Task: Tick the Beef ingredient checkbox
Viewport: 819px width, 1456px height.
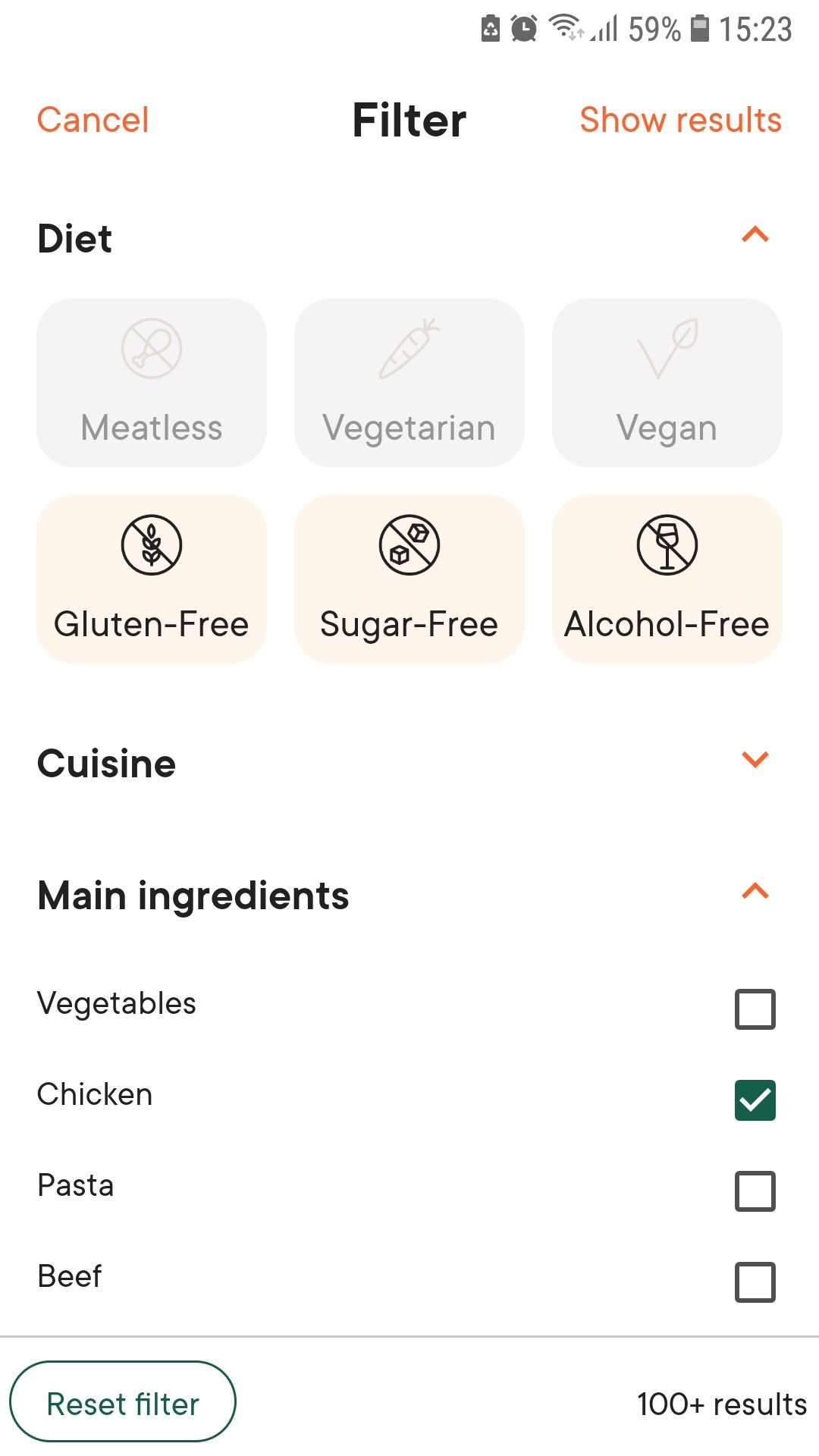Action: (755, 1282)
